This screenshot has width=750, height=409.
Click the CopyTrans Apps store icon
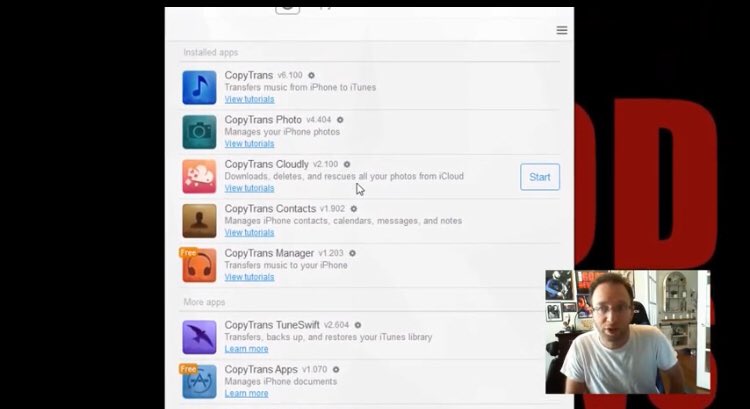click(x=199, y=382)
